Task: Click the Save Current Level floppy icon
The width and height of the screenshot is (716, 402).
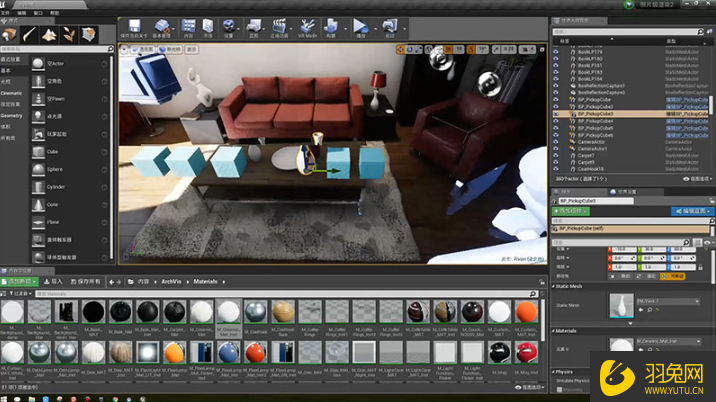Action: pos(134,26)
